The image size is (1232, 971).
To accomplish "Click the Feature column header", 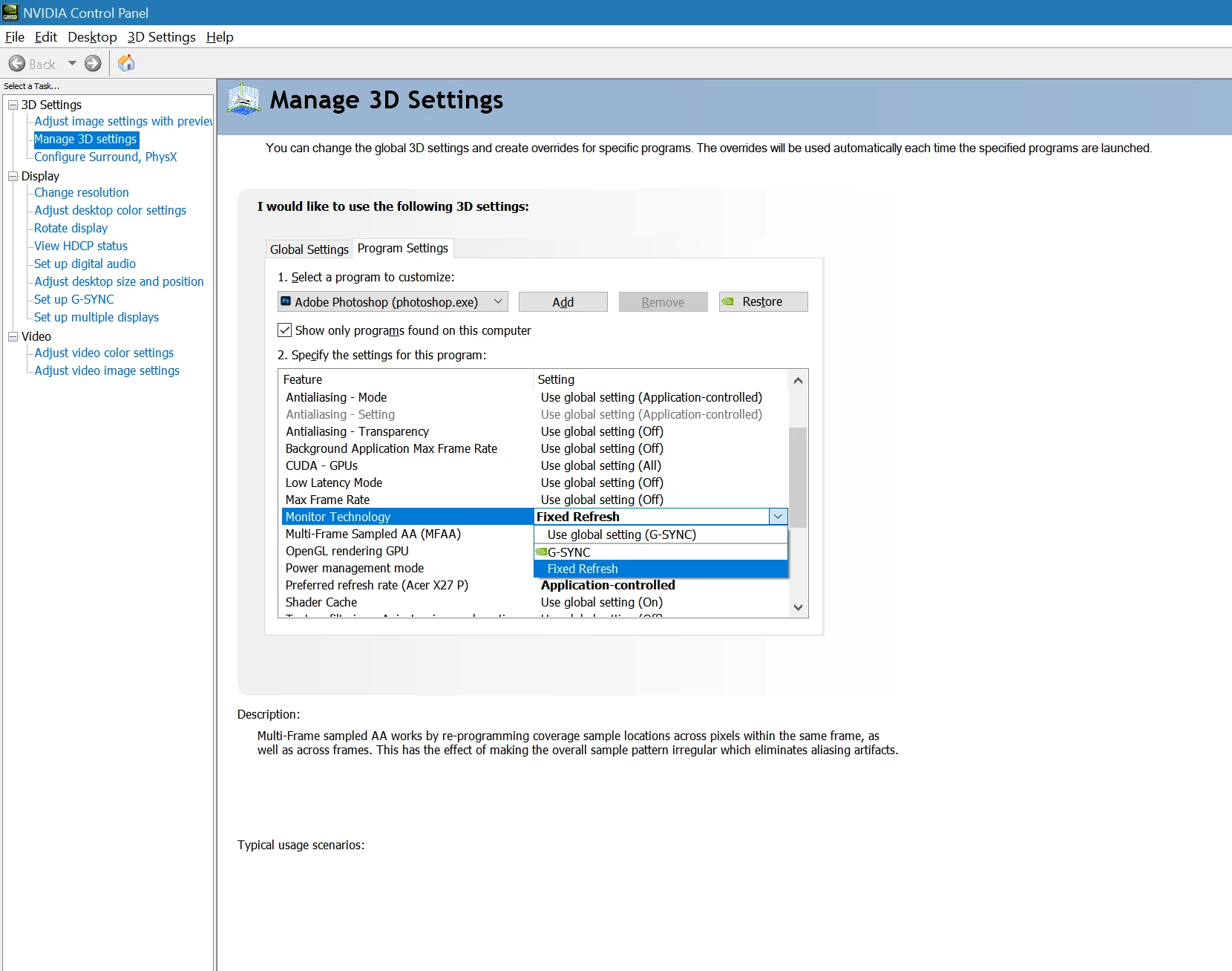I will click(406, 379).
